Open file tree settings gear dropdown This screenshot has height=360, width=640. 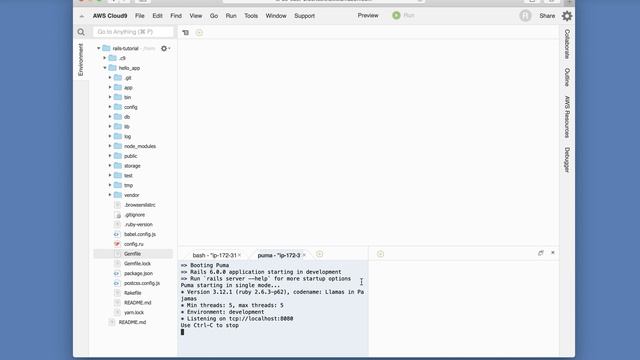[165, 49]
